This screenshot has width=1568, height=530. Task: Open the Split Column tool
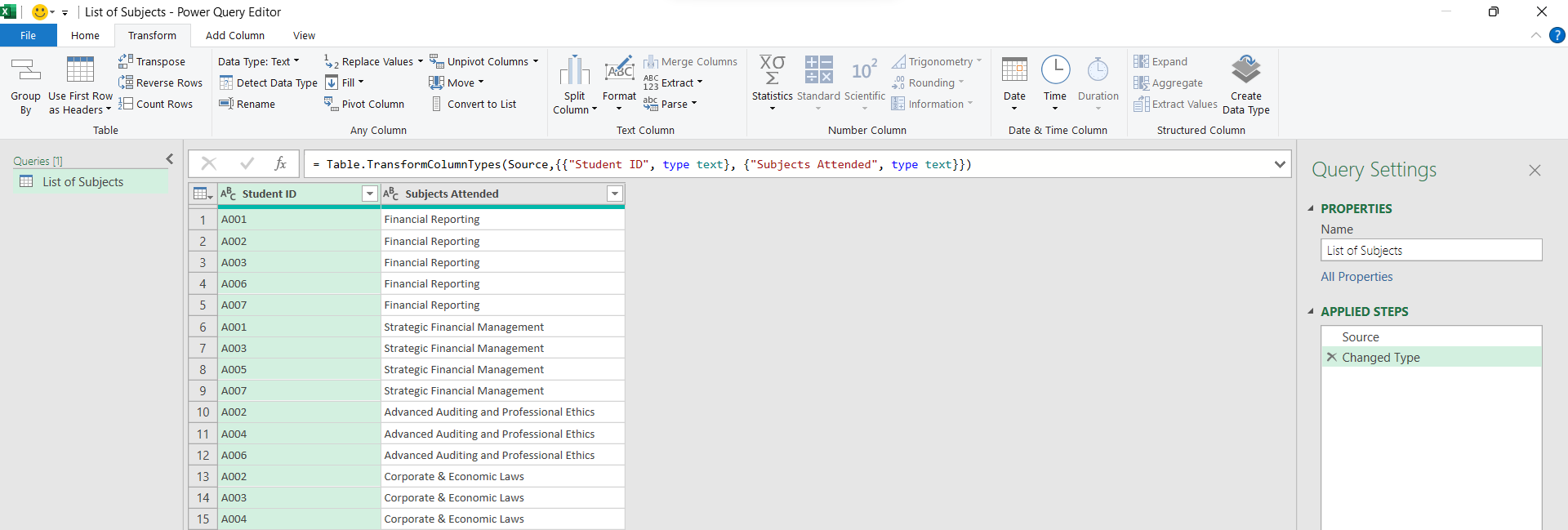click(575, 86)
